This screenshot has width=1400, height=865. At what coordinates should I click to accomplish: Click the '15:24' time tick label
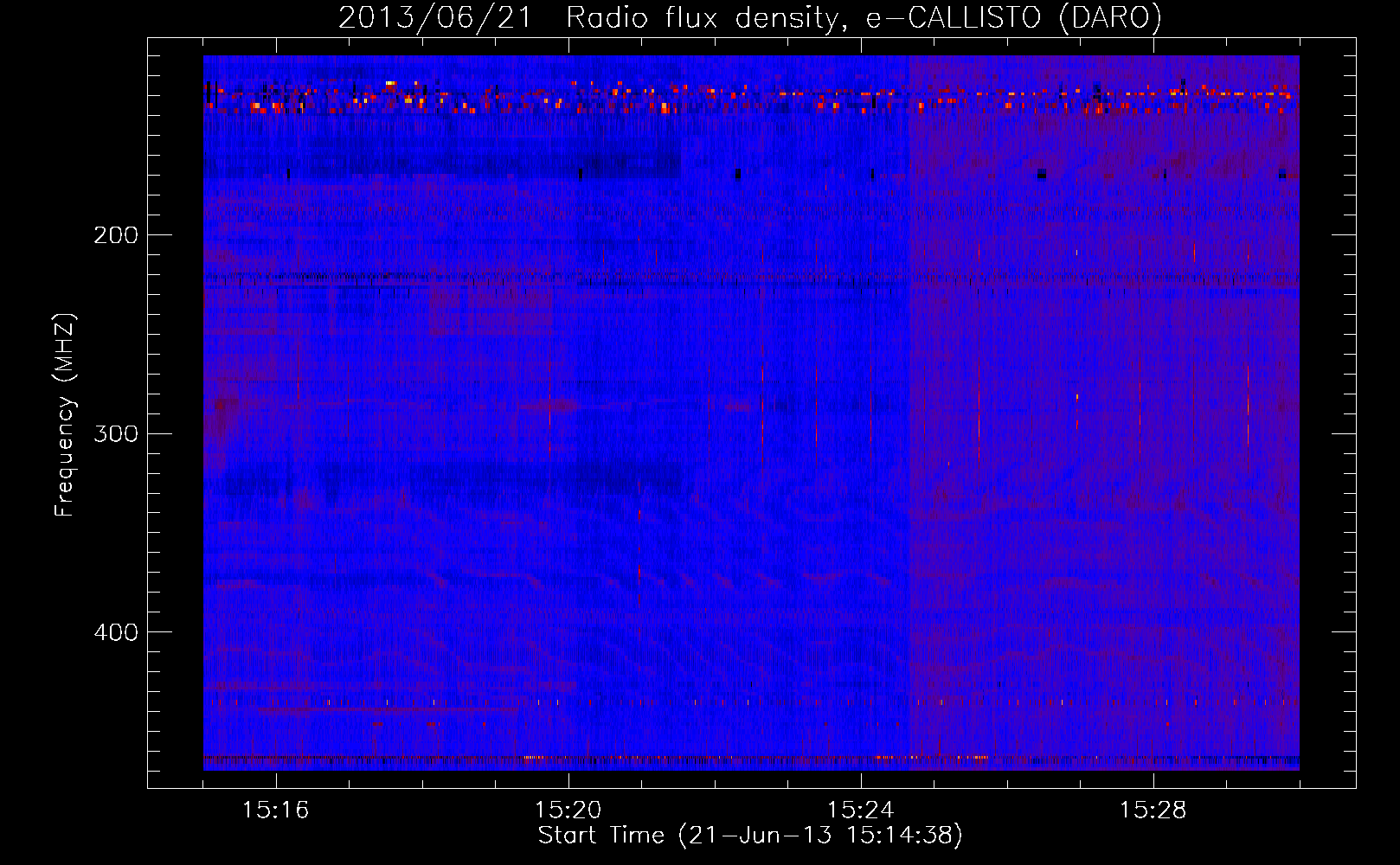tap(861, 811)
